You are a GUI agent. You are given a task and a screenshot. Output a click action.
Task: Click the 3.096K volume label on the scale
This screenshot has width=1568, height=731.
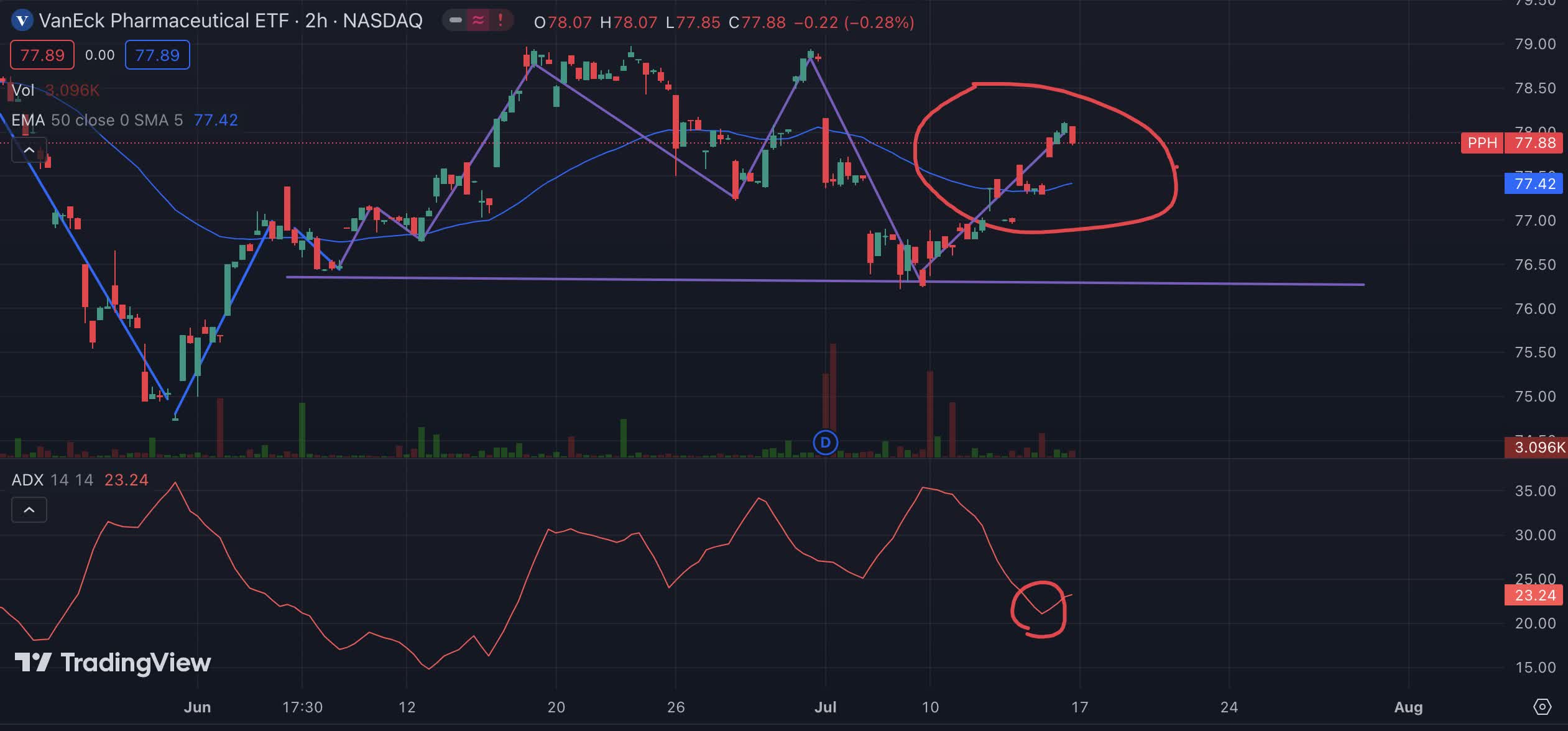1535,448
